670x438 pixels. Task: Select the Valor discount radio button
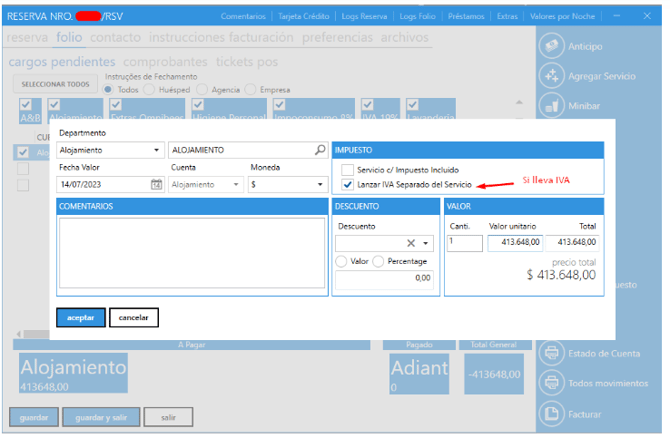[342, 261]
